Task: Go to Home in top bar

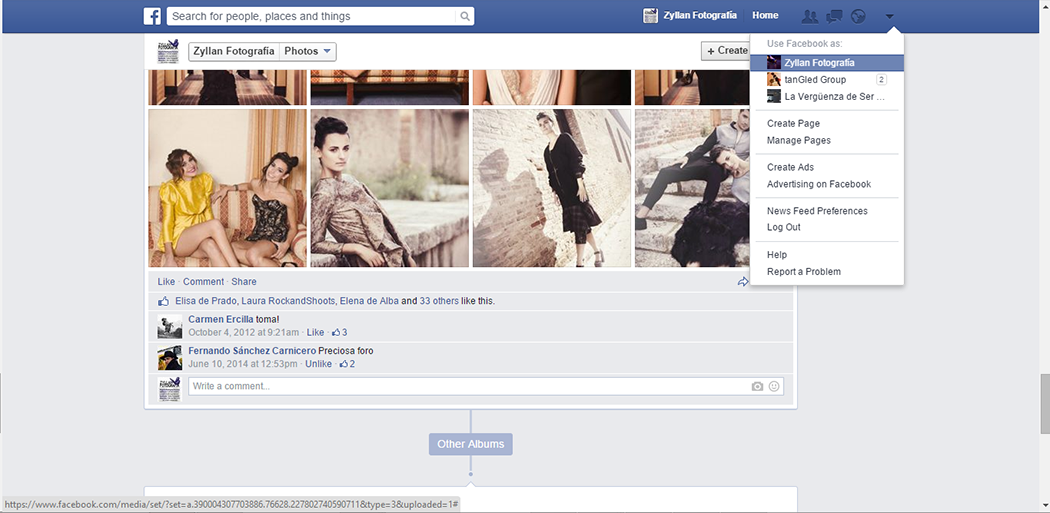Action: [765, 15]
